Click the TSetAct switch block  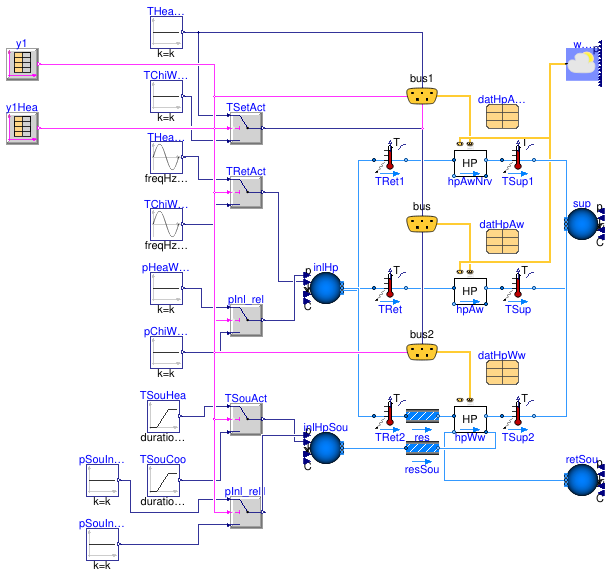coord(246,128)
